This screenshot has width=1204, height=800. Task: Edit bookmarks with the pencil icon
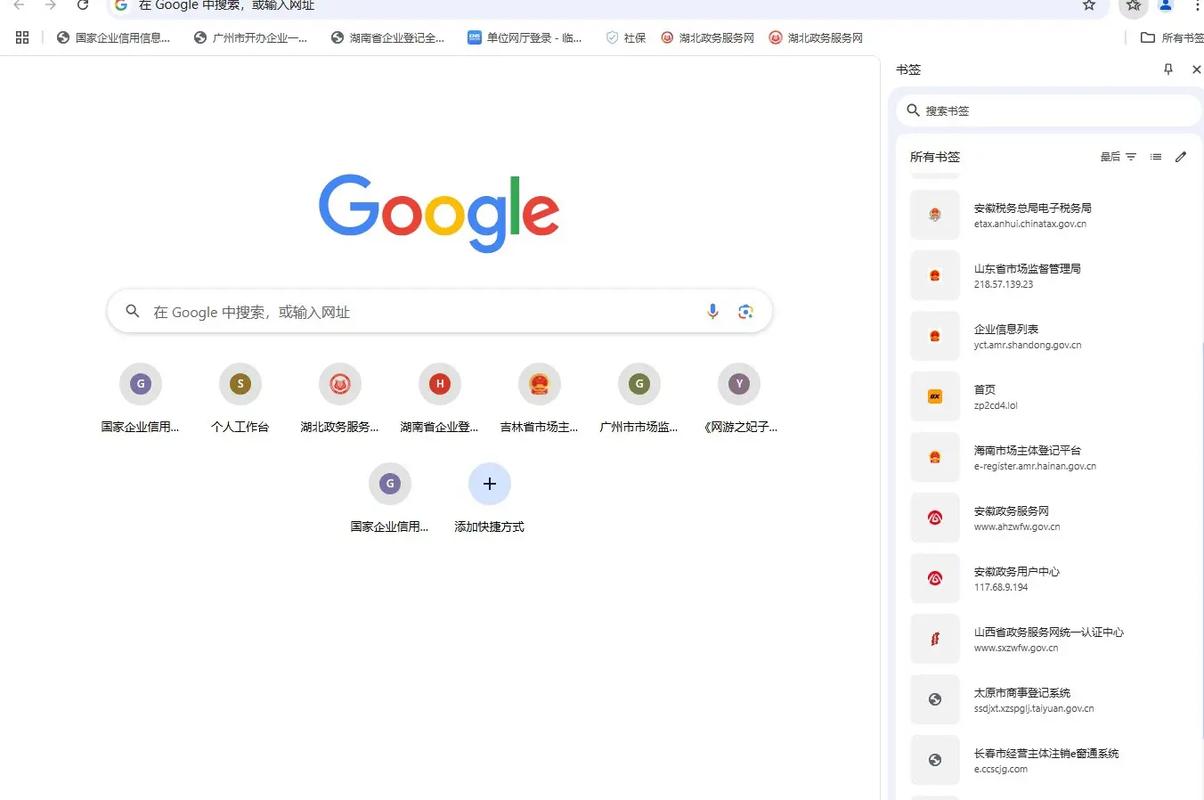[x=1181, y=157]
